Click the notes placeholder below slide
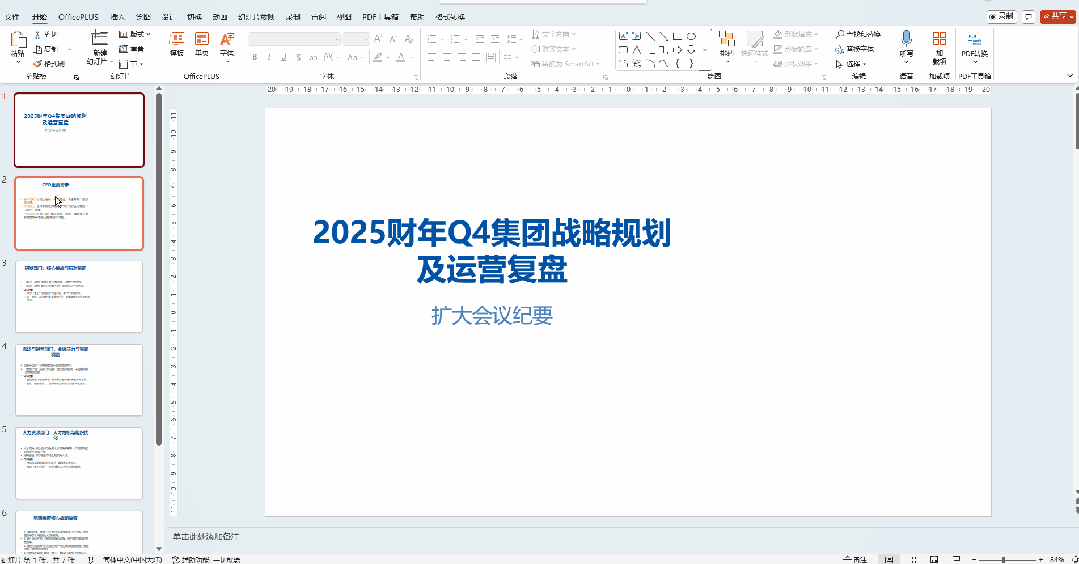 (206, 536)
